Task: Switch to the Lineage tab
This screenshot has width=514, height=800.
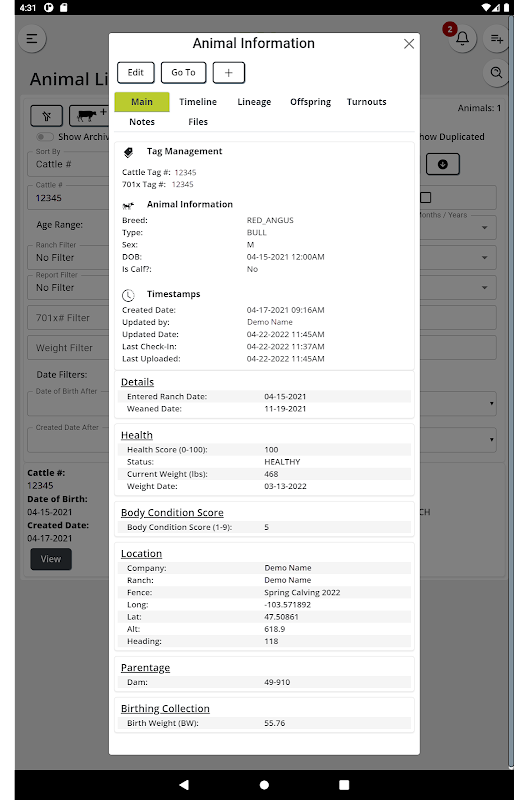Action: [254, 102]
